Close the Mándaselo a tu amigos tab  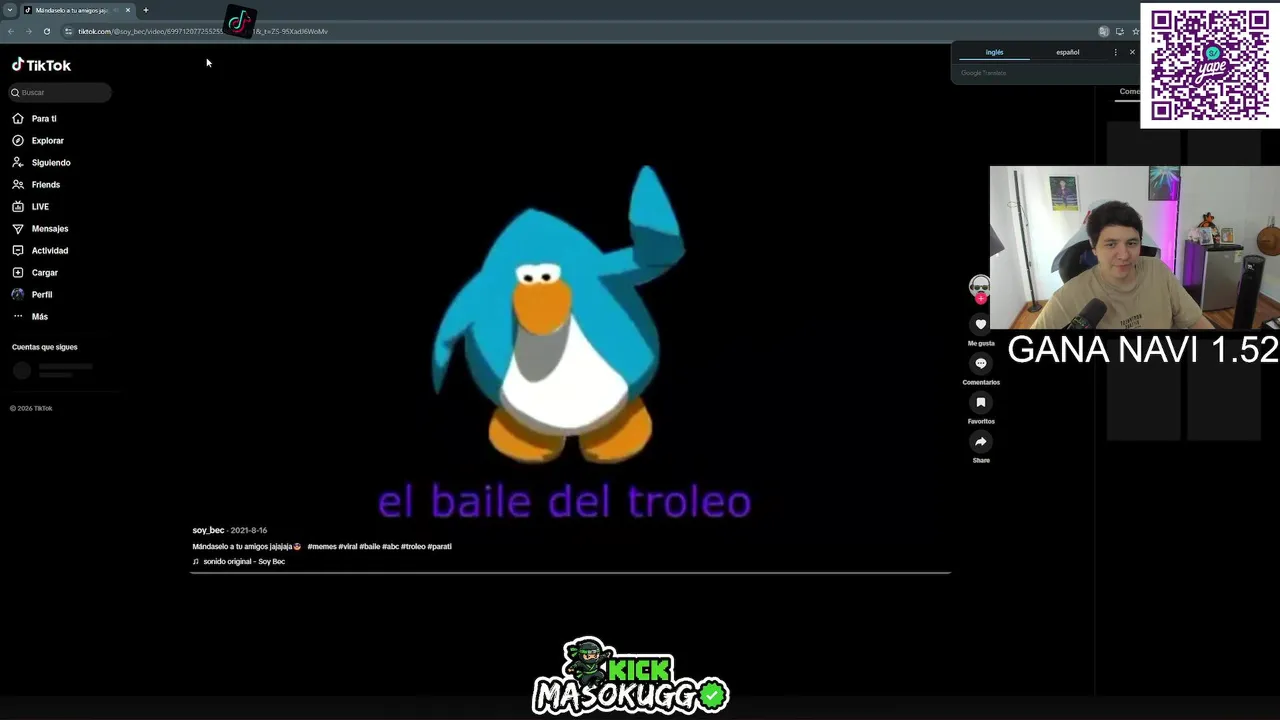point(128,10)
